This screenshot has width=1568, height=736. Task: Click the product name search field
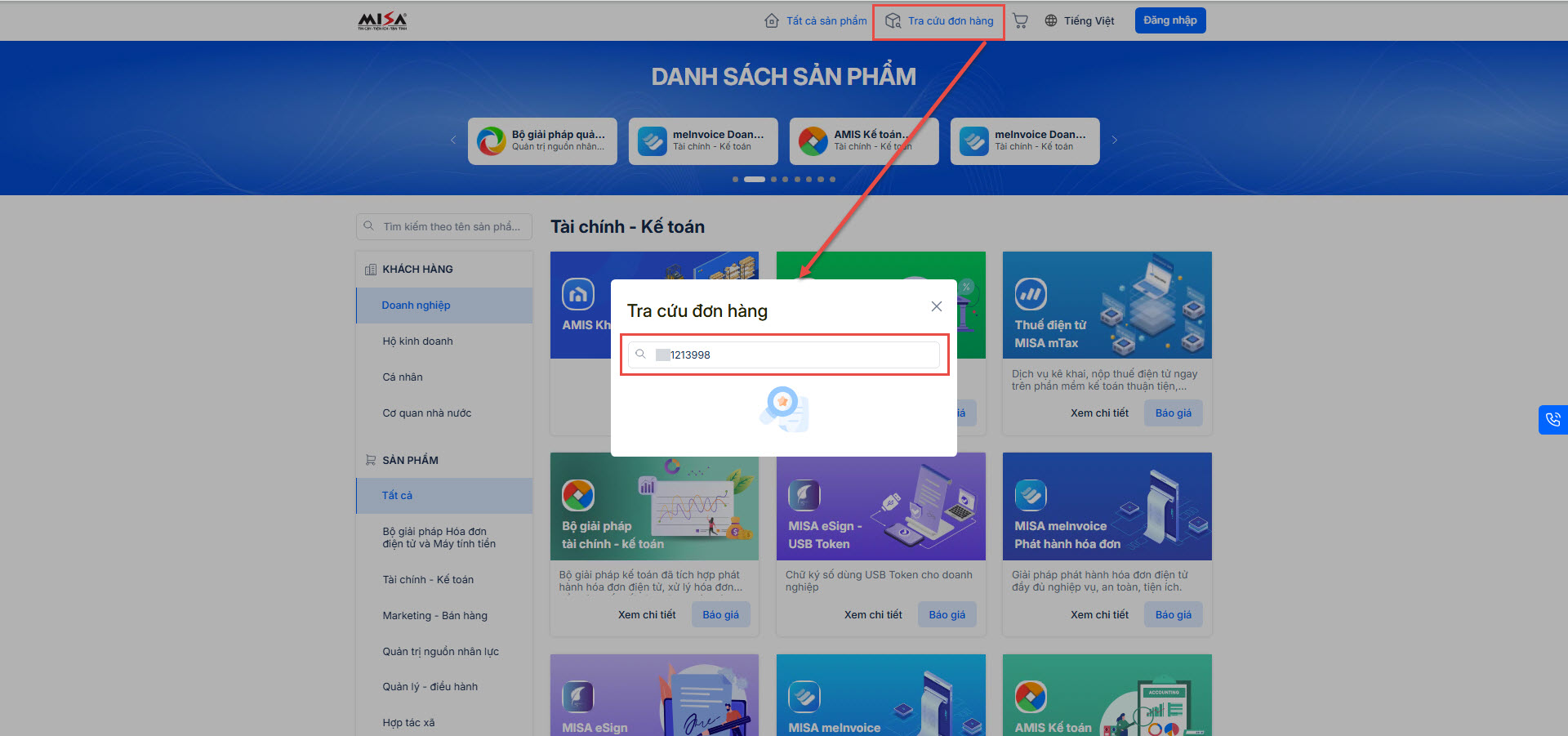coord(444,226)
